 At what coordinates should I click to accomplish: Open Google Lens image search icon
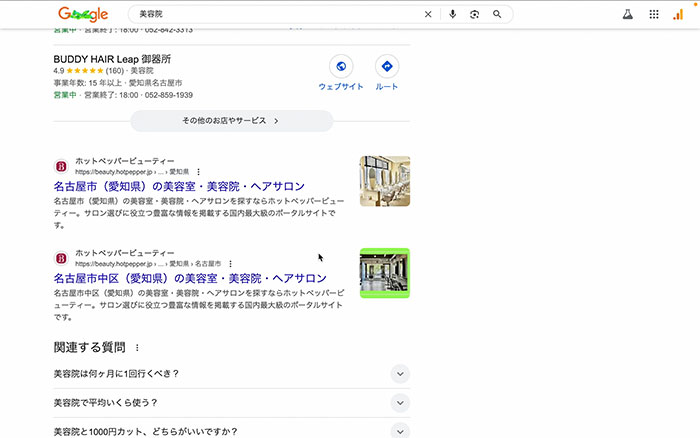pyautogui.click(x=474, y=14)
